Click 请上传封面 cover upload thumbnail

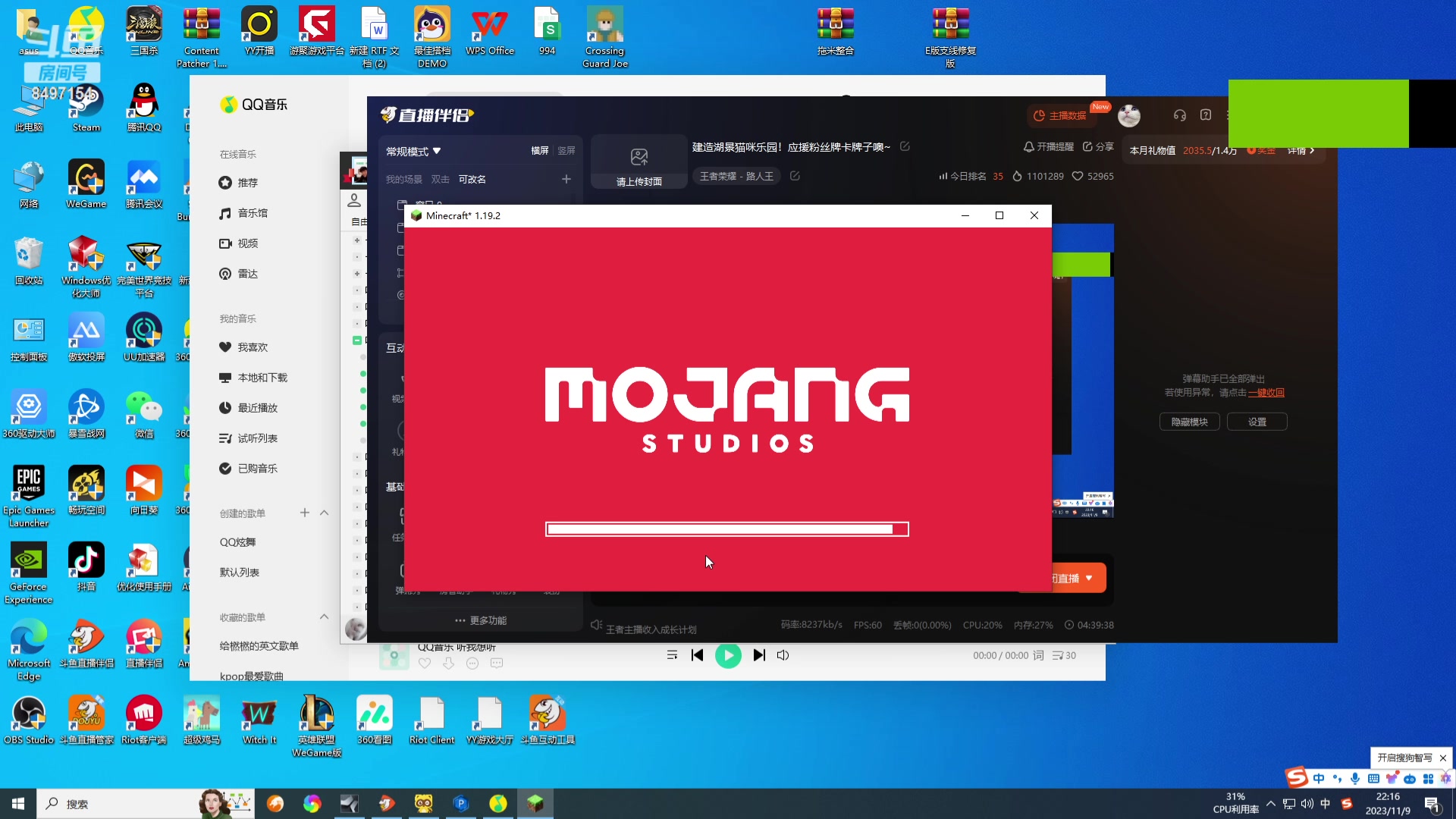(639, 162)
